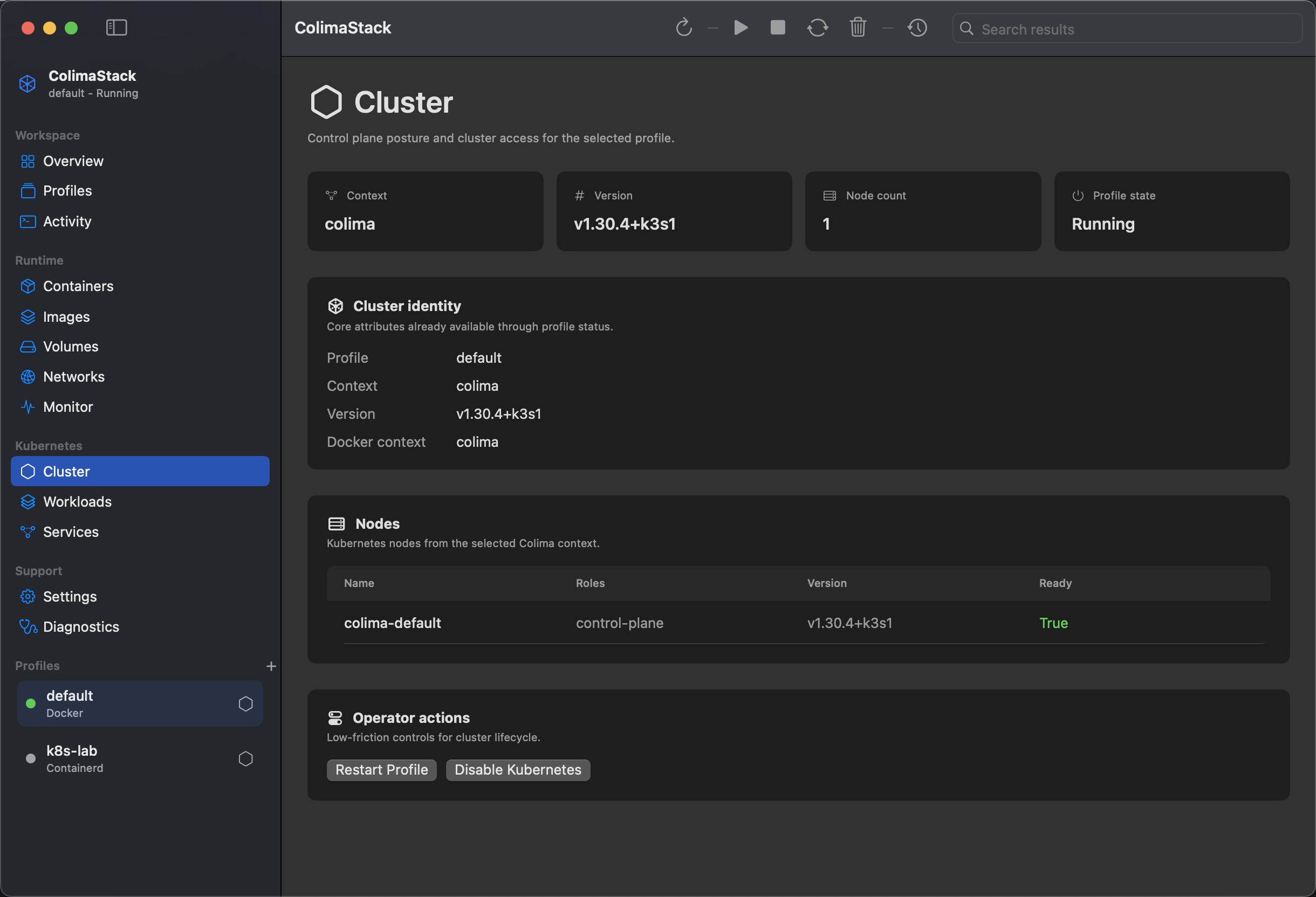Click the Version v1.30.4+k3s1 card
The width and height of the screenshot is (1316, 897).
674,211
